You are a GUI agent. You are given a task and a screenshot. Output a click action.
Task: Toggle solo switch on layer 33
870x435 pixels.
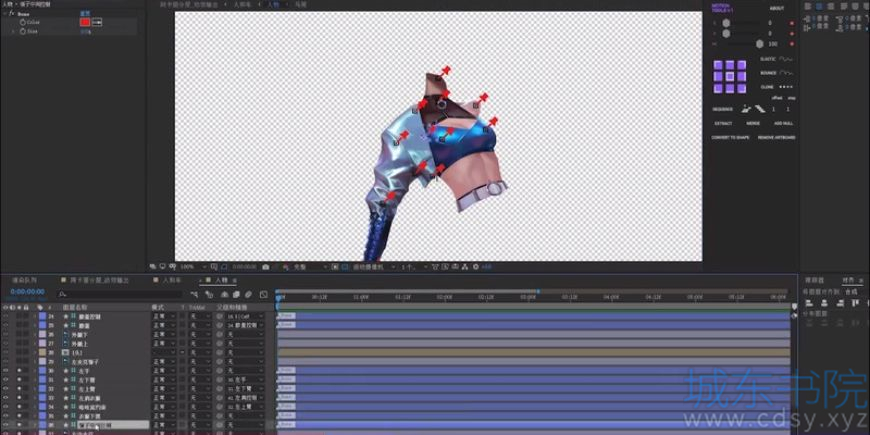[x=19, y=398]
